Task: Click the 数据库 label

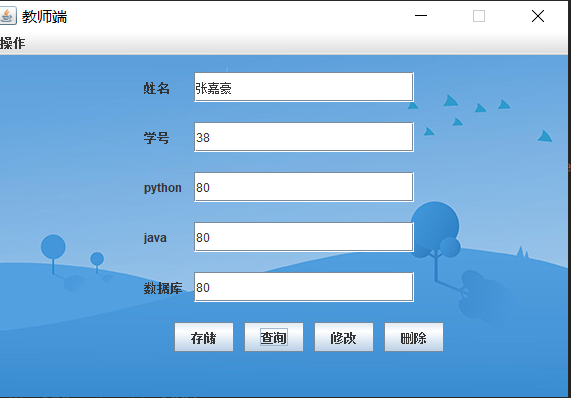Action: [x=163, y=288]
